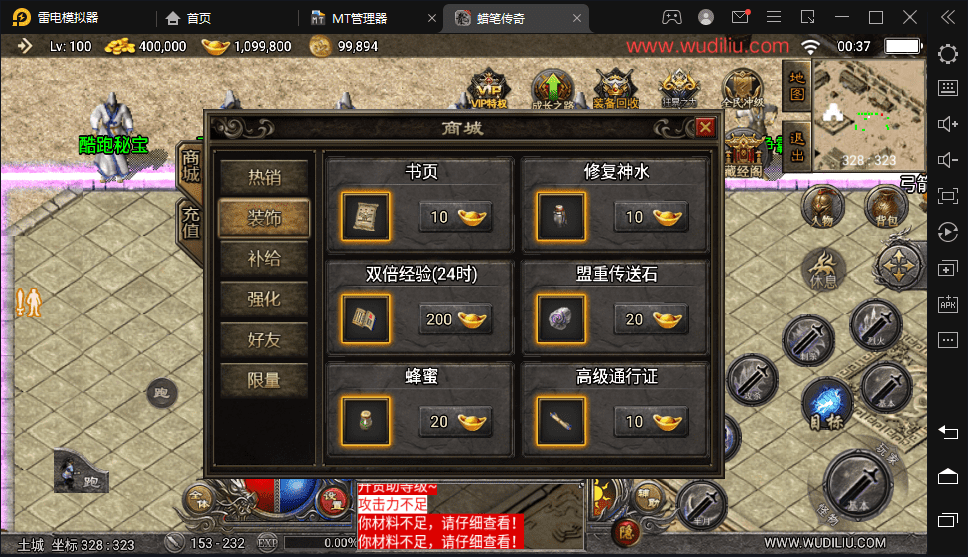Open the VIP特权 icon
This screenshot has width=968, height=557.
click(489, 89)
